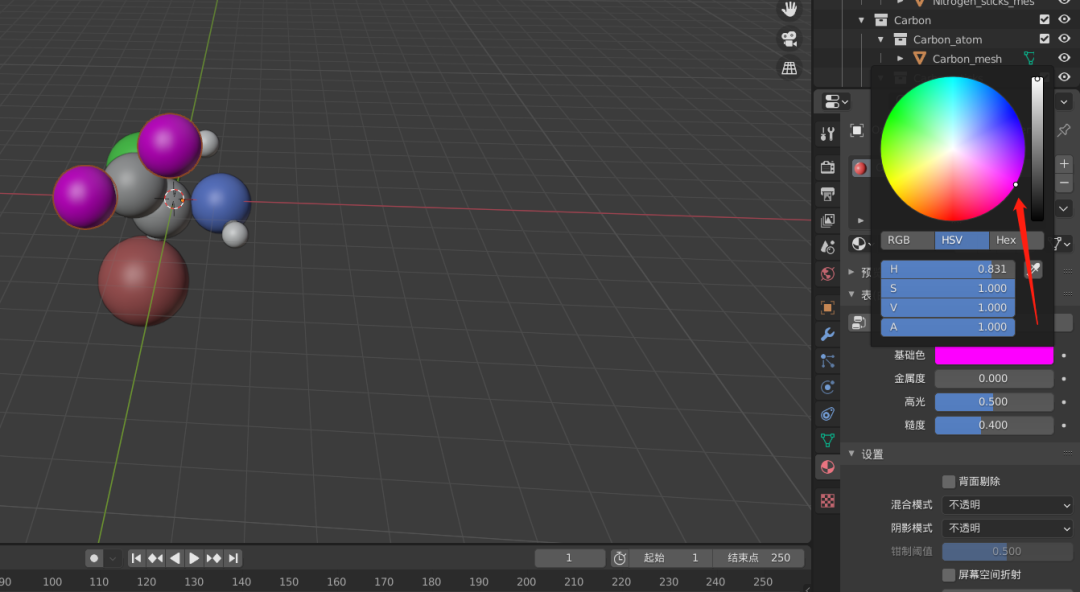The height and width of the screenshot is (592, 1080).
Task: Click the magenta 基础色 color swatch
Action: [x=994, y=356]
